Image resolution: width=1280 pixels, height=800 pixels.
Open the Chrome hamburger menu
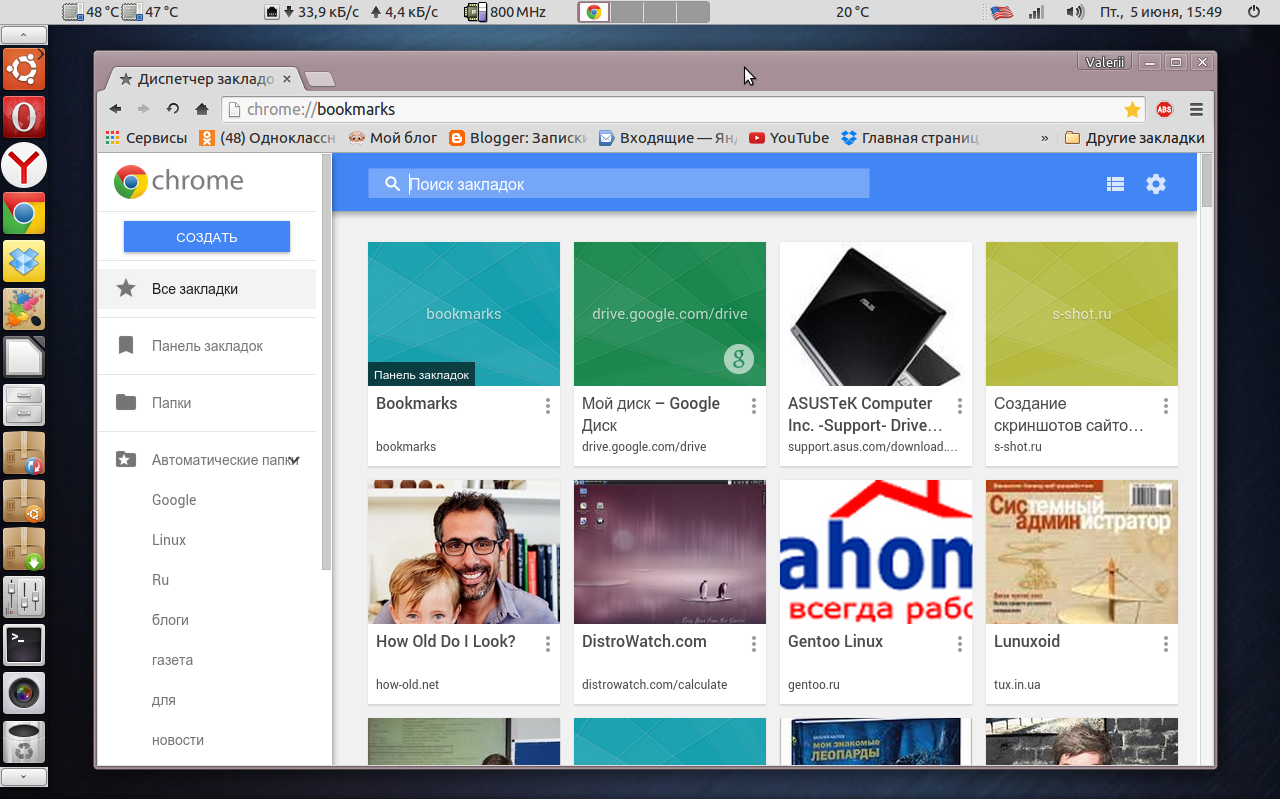coord(1196,109)
